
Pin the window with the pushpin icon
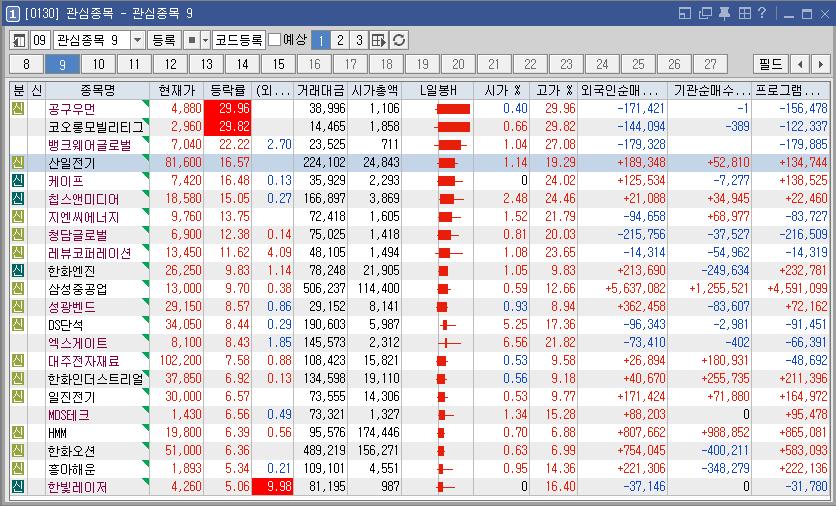[x=724, y=13]
